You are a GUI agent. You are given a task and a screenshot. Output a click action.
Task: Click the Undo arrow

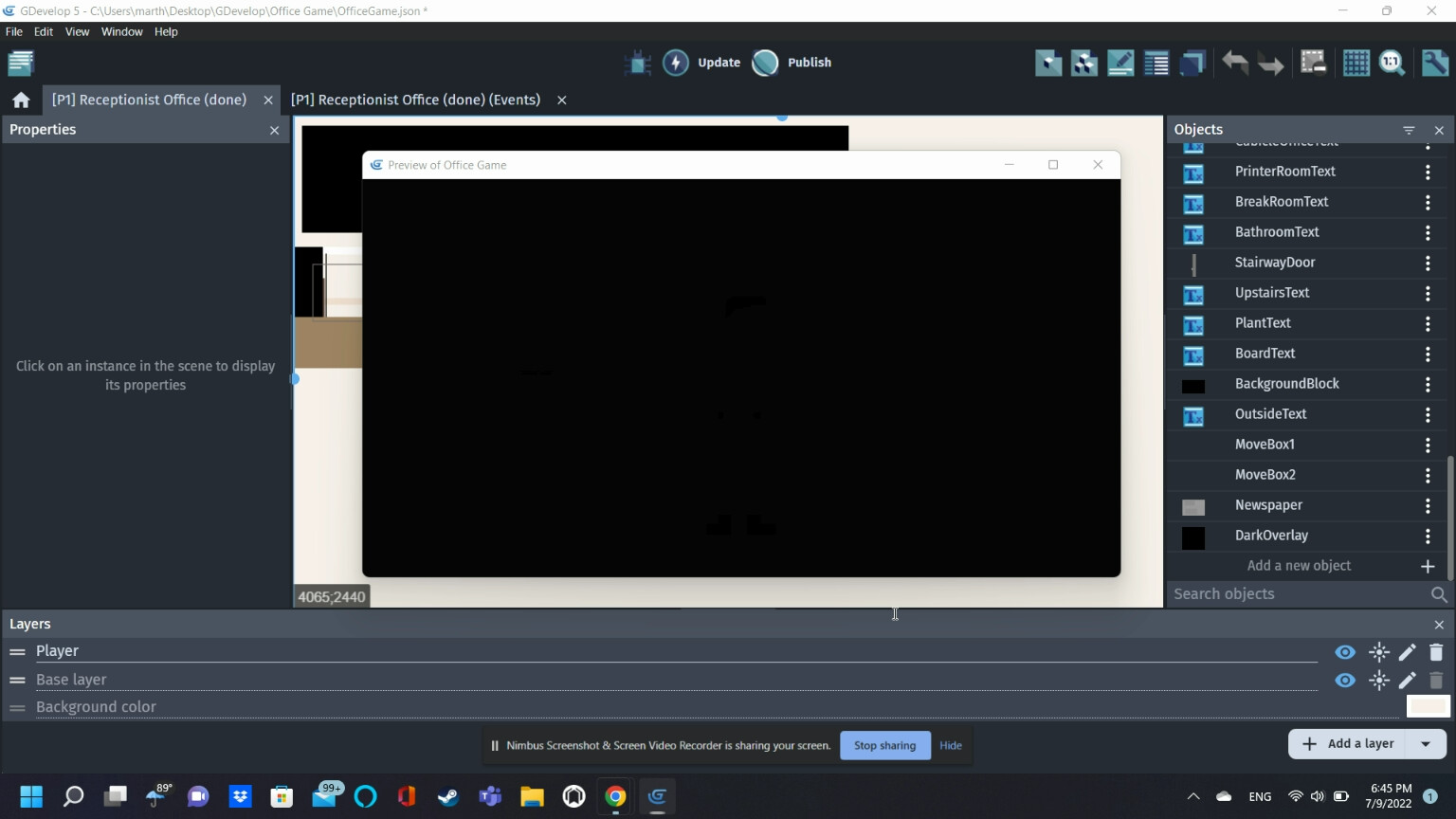click(1234, 63)
